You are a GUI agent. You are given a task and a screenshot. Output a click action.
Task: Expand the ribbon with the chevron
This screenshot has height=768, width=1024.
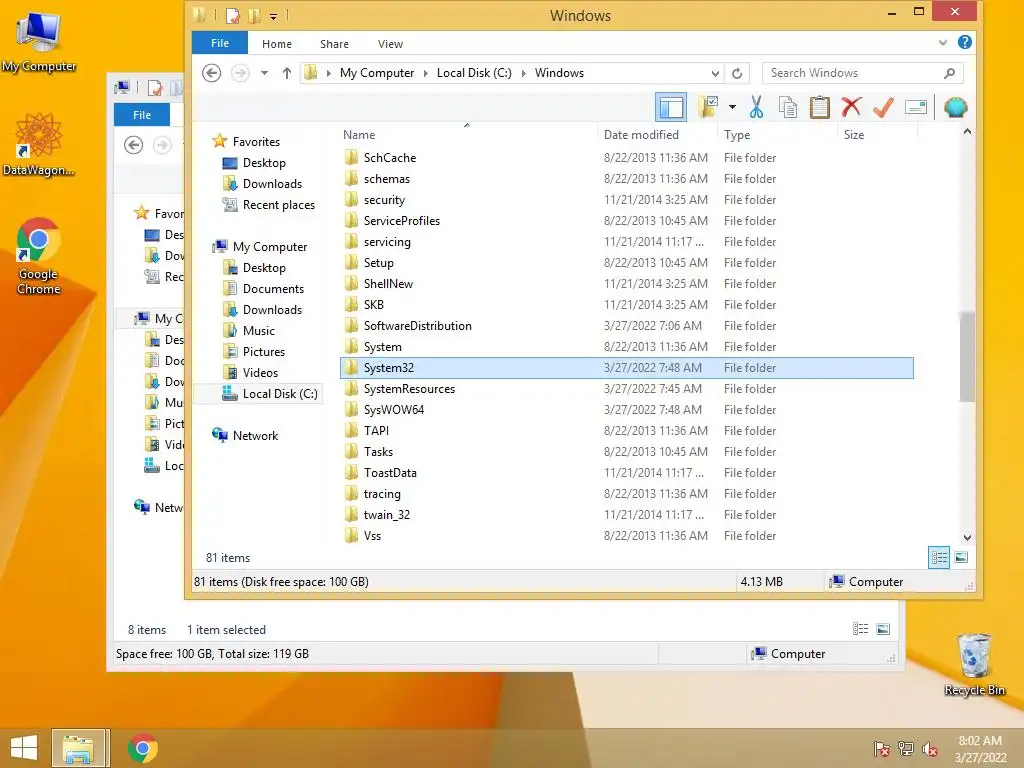[942, 43]
